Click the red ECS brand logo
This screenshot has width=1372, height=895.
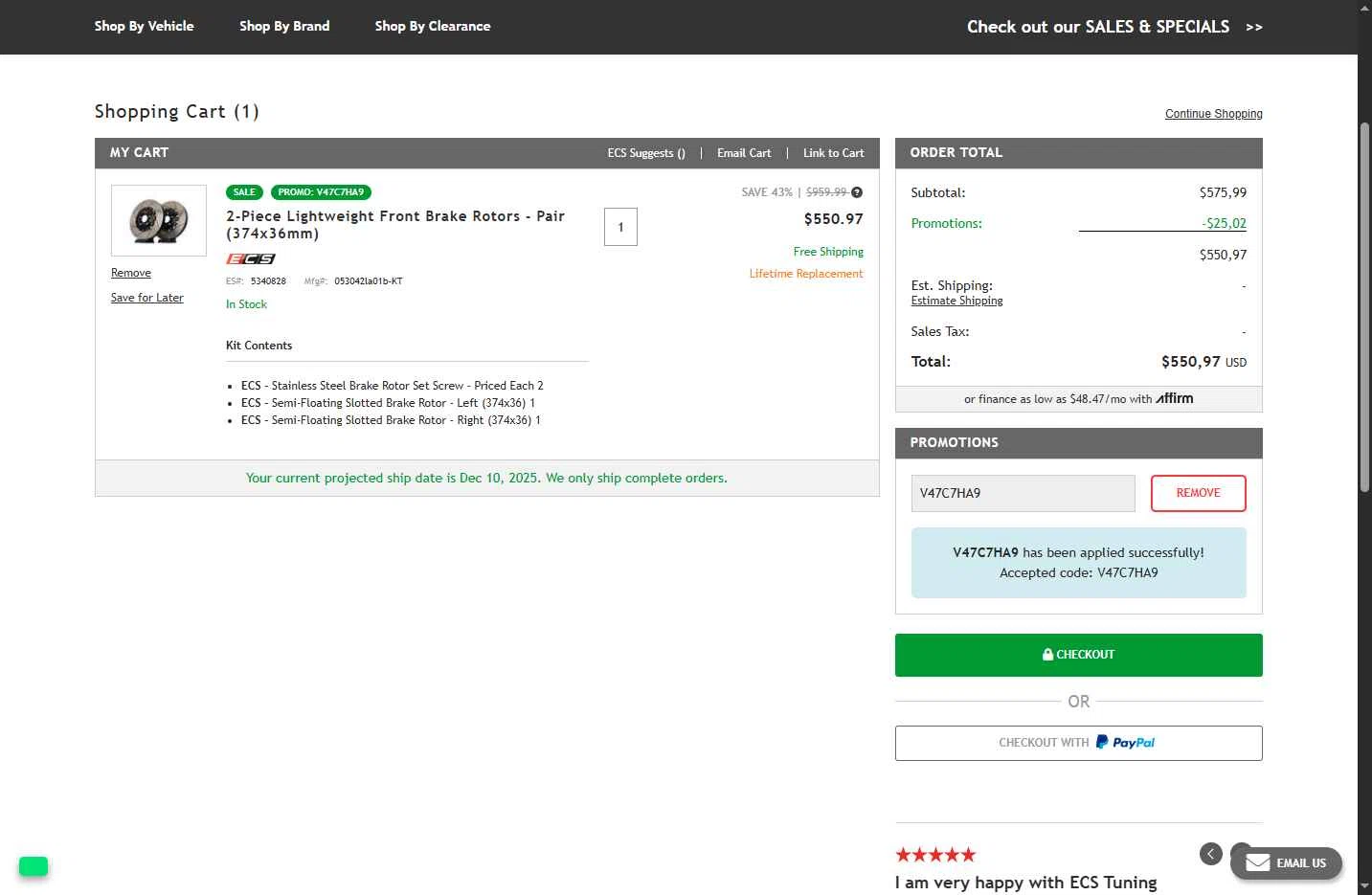pyautogui.click(x=251, y=258)
